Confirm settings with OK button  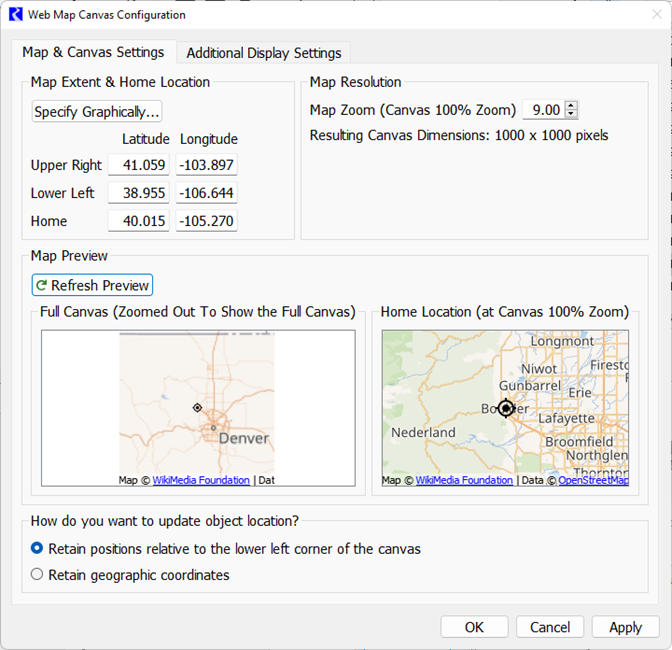point(474,627)
